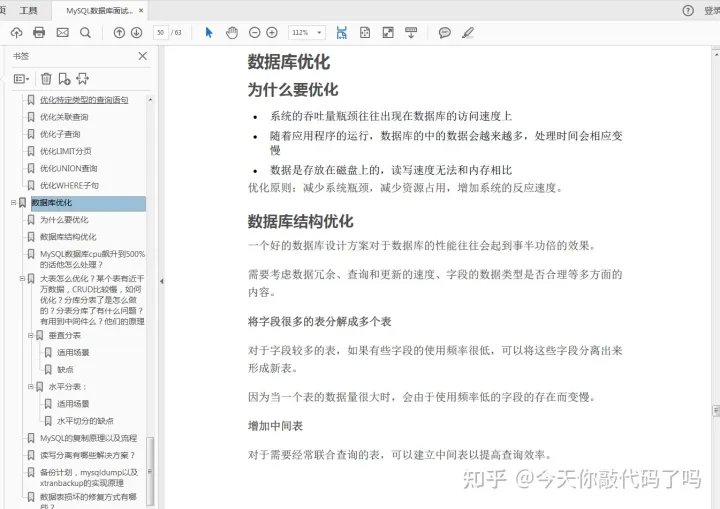This screenshot has width=720, height=509.
Task: Select bookmark 优化UNION查询
Action: [68, 168]
